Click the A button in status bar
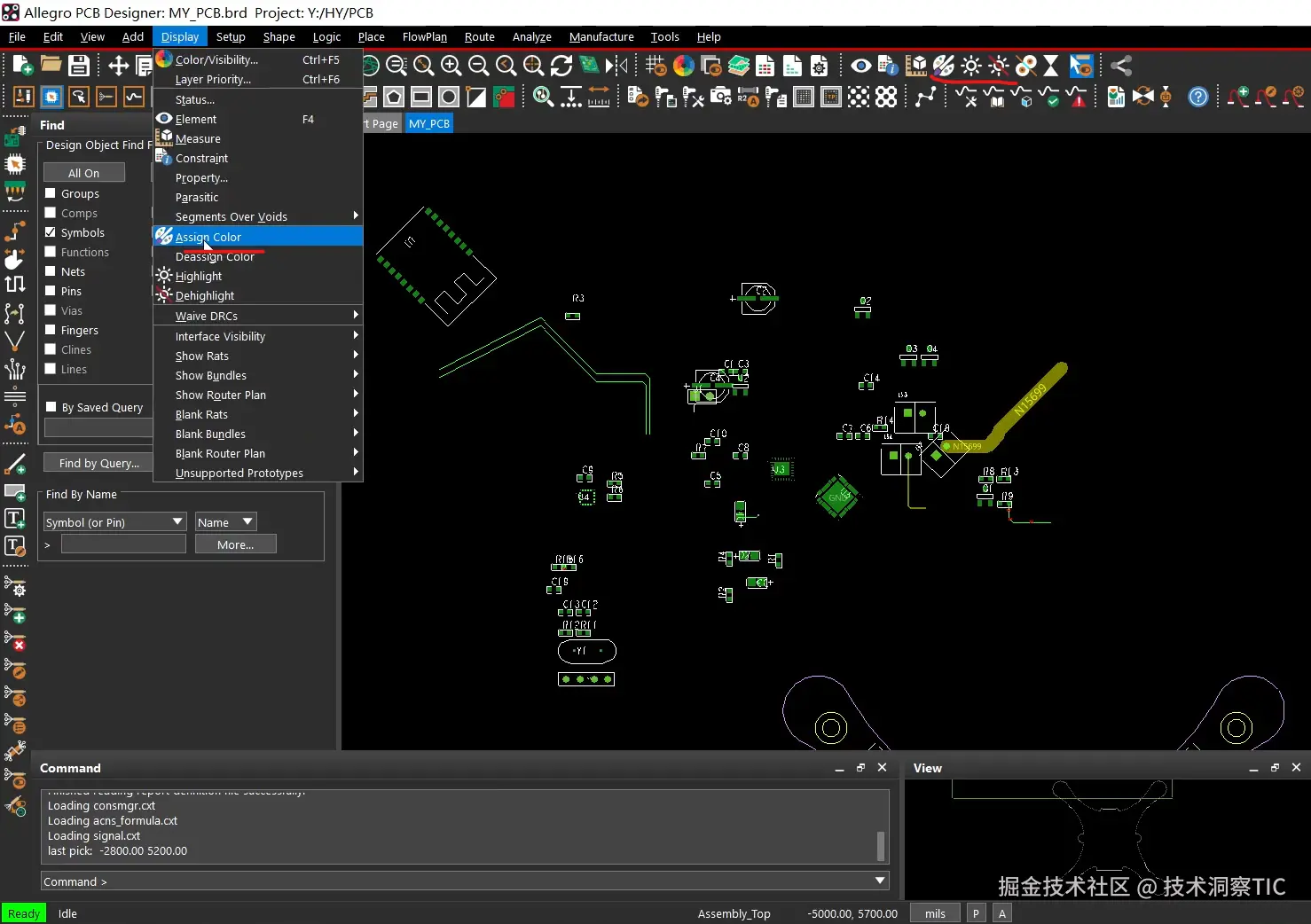The width and height of the screenshot is (1311, 924). (1002, 913)
